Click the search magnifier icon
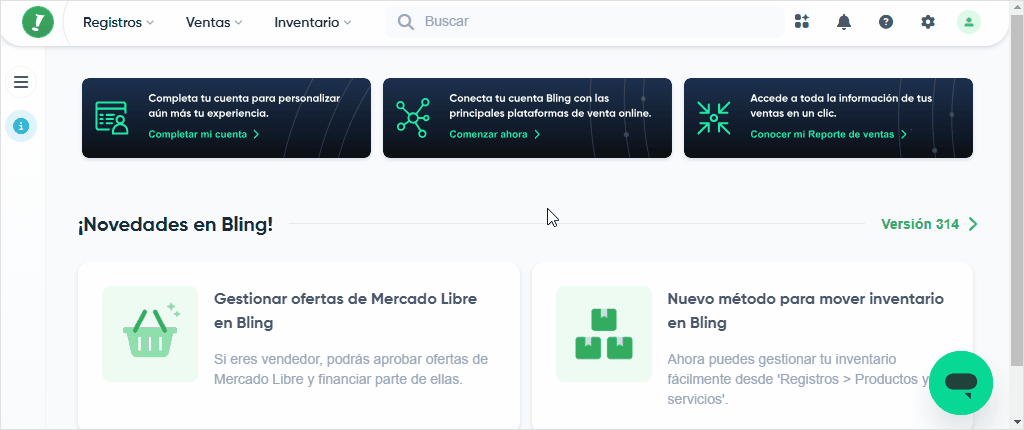1024x430 pixels. coord(406,22)
